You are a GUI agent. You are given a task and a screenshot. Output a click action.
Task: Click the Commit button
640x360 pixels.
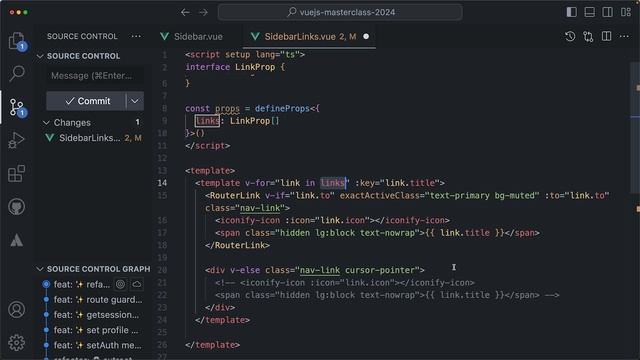(x=87, y=101)
